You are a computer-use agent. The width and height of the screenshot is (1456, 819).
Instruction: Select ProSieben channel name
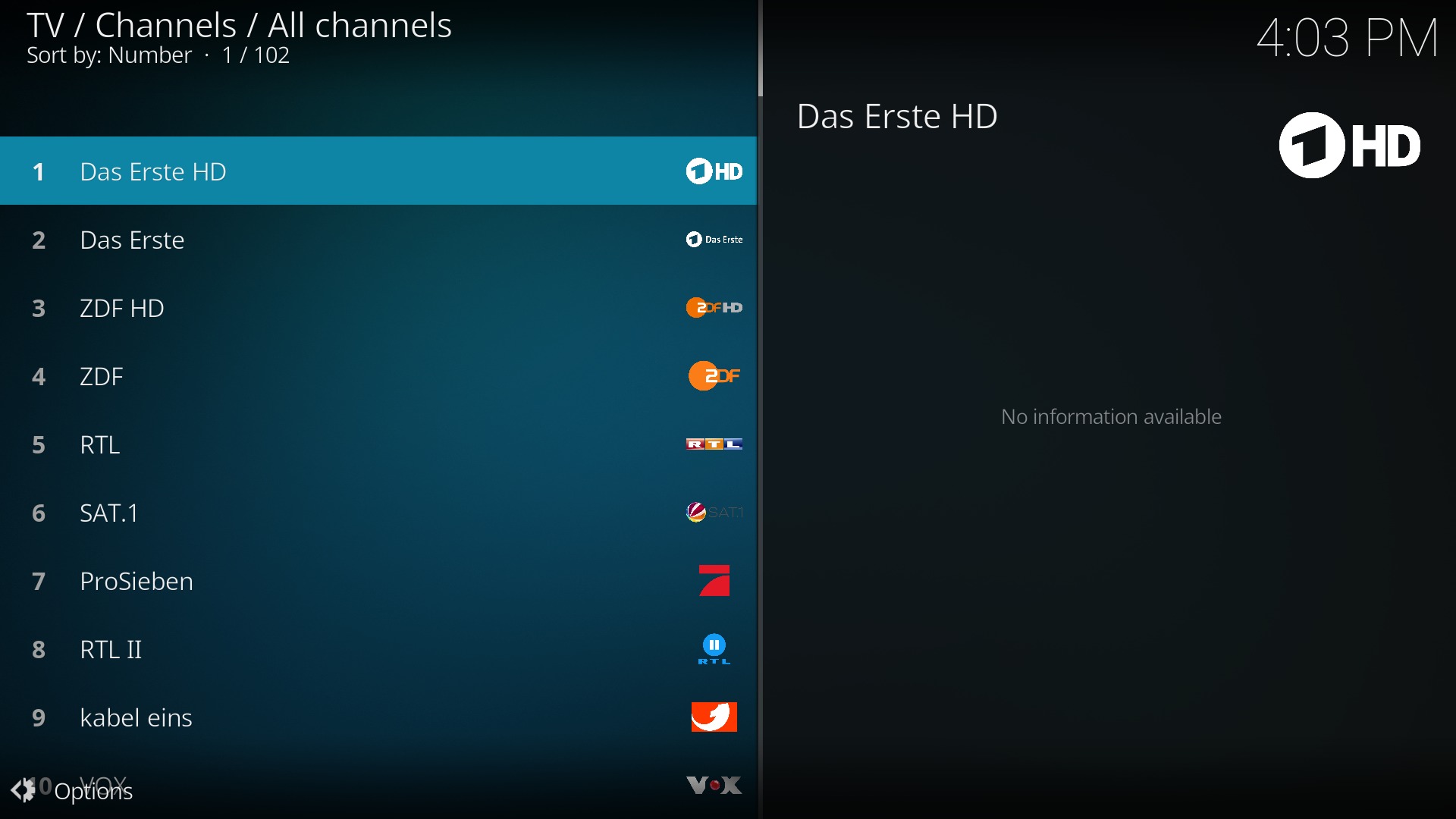point(136,582)
